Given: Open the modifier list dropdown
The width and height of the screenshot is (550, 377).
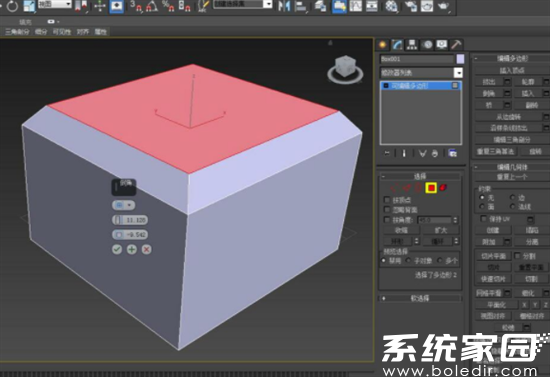Looking at the screenshot, I should 458,73.
